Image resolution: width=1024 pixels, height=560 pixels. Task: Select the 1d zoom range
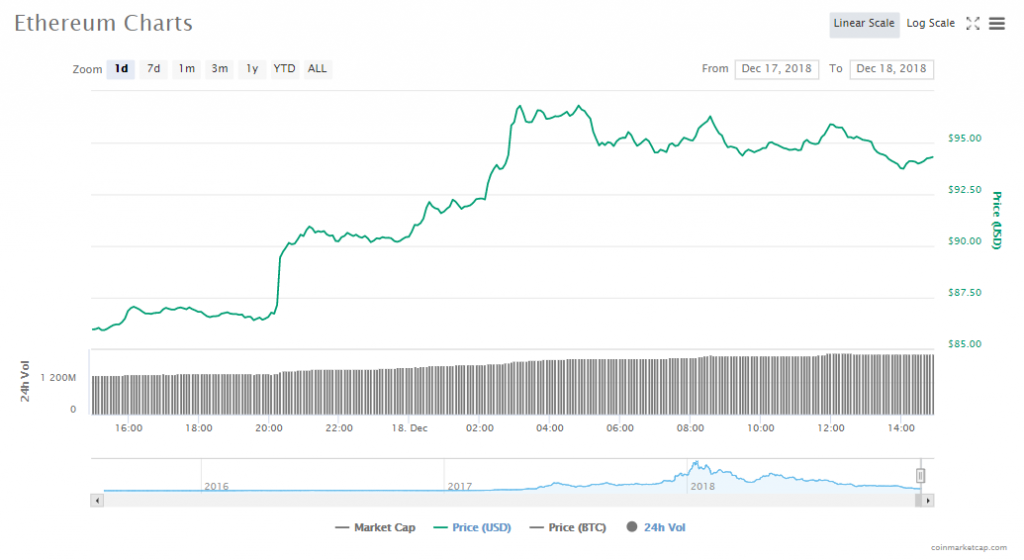[x=121, y=69]
